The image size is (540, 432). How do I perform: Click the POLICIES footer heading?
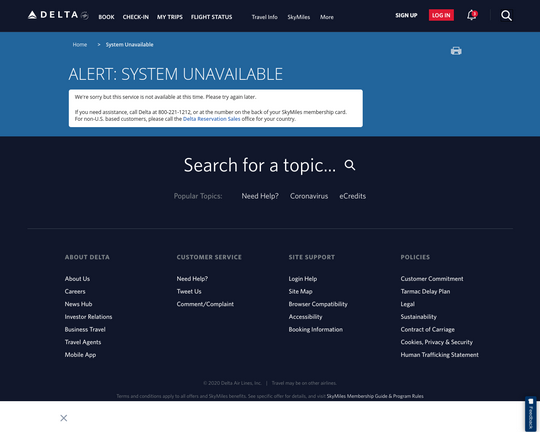[x=415, y=257]
